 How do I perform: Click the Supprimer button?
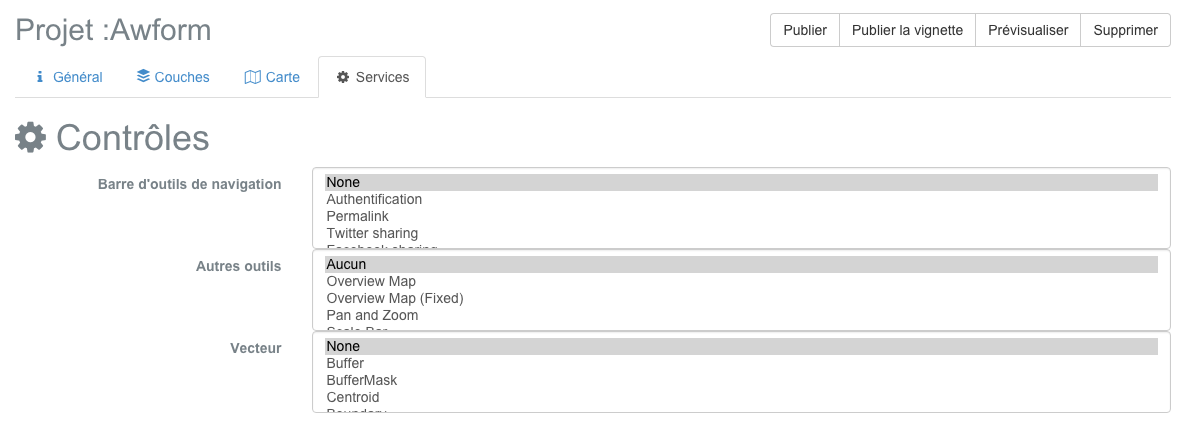click(x=1126, y=30)
